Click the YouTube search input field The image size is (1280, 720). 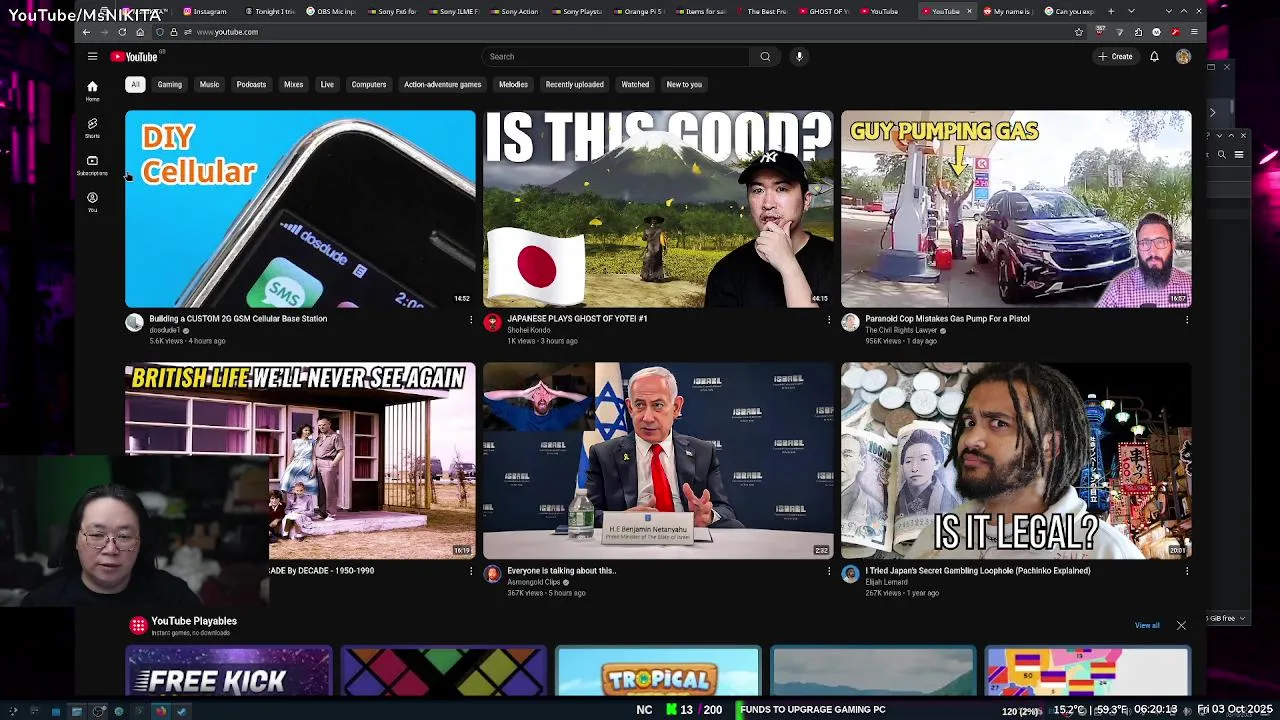click(x=615, y=57)
